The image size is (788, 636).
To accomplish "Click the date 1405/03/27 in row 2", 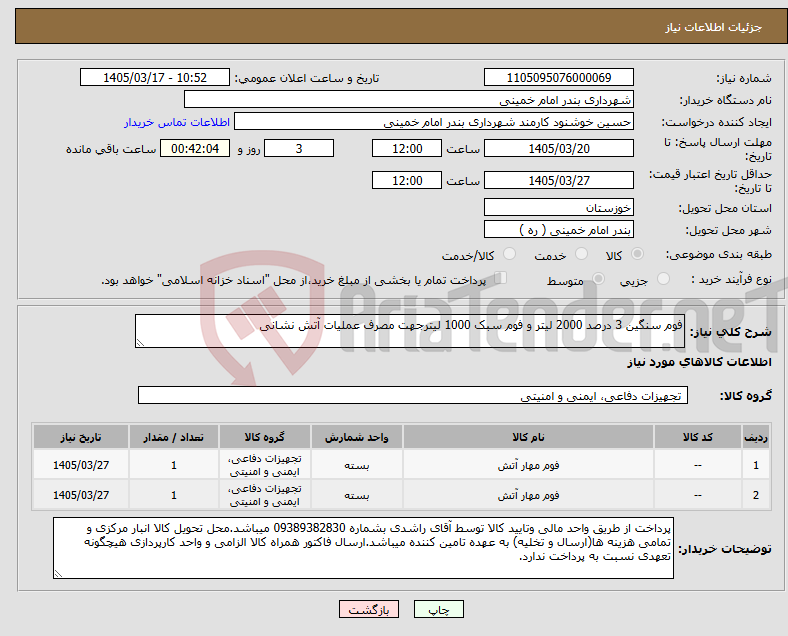I will point(81,495).
